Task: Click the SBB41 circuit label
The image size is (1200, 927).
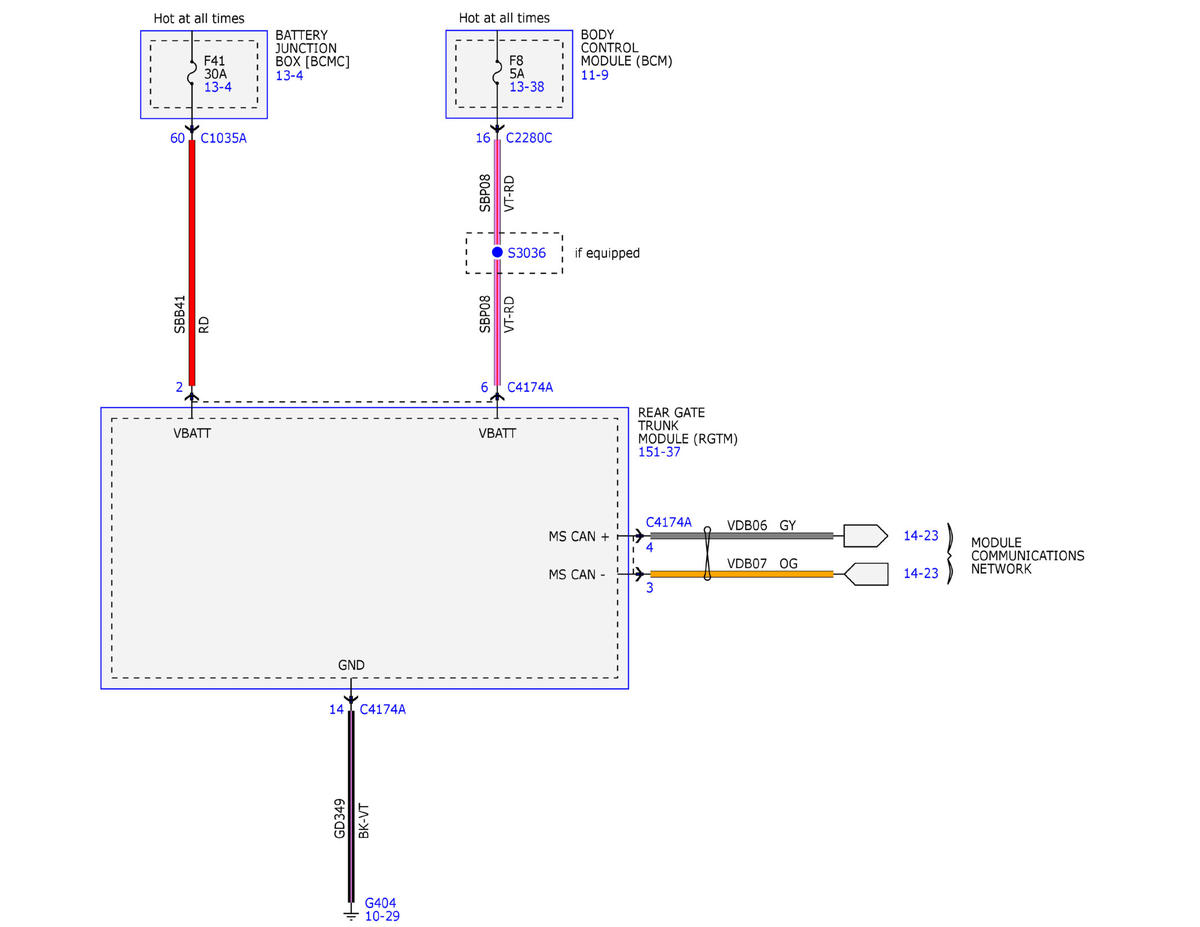Action: [x=179, y=314]
